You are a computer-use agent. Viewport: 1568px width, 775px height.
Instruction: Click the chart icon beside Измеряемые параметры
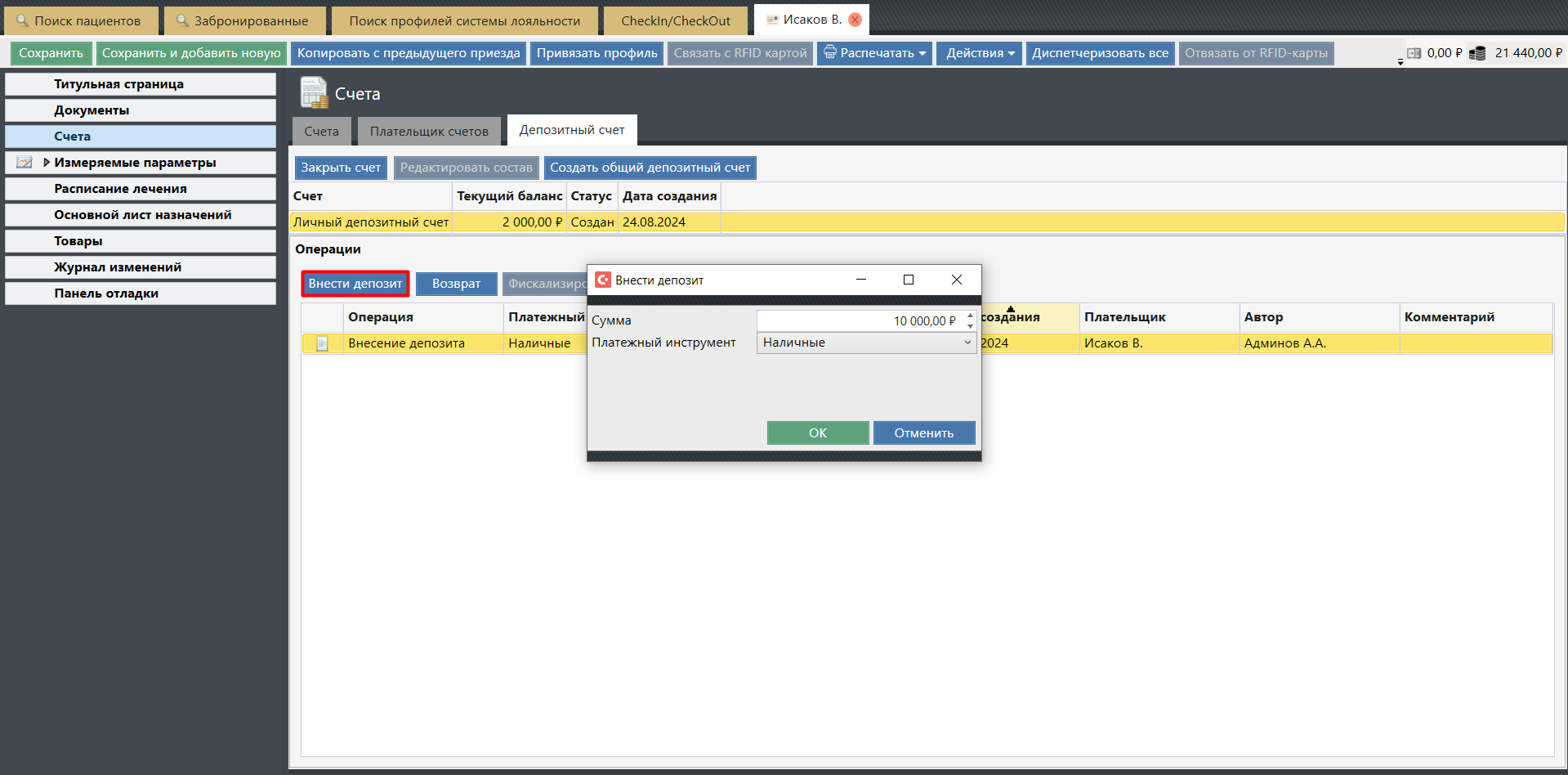(25, 163)
